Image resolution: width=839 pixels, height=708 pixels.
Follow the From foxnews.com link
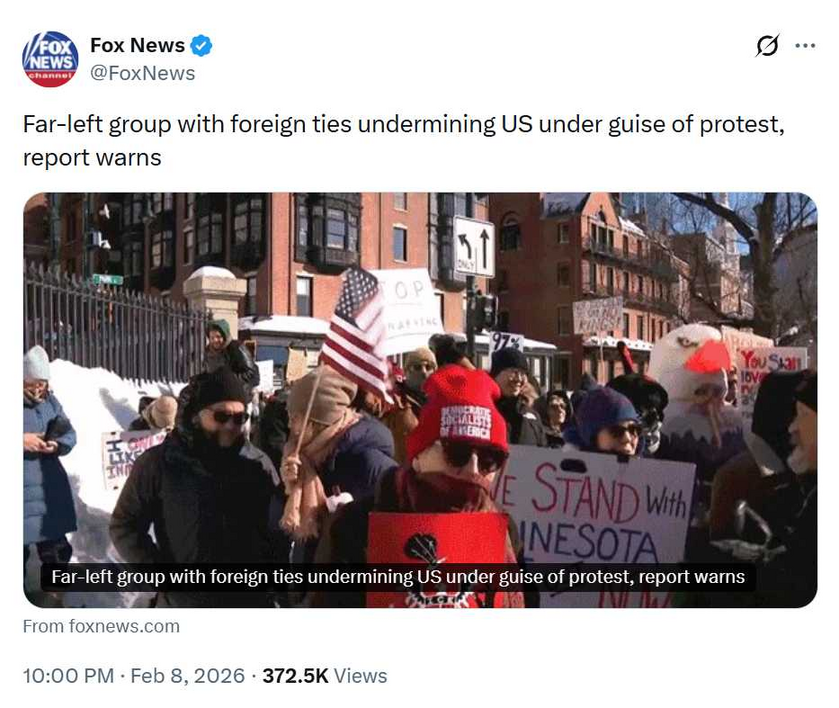coord(101,626)
